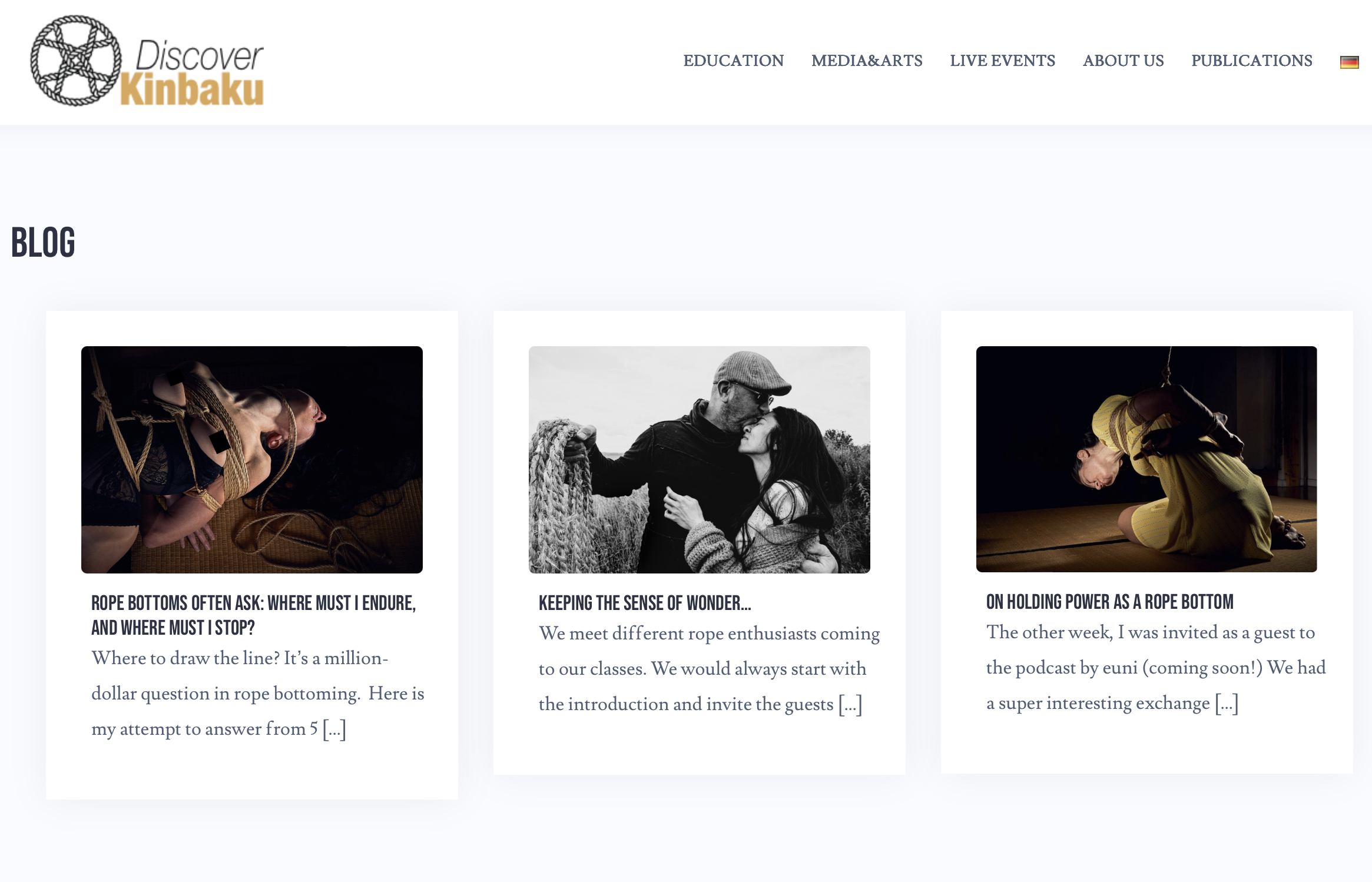
Task: Open the Publications menu
Action: point(1252,61)
